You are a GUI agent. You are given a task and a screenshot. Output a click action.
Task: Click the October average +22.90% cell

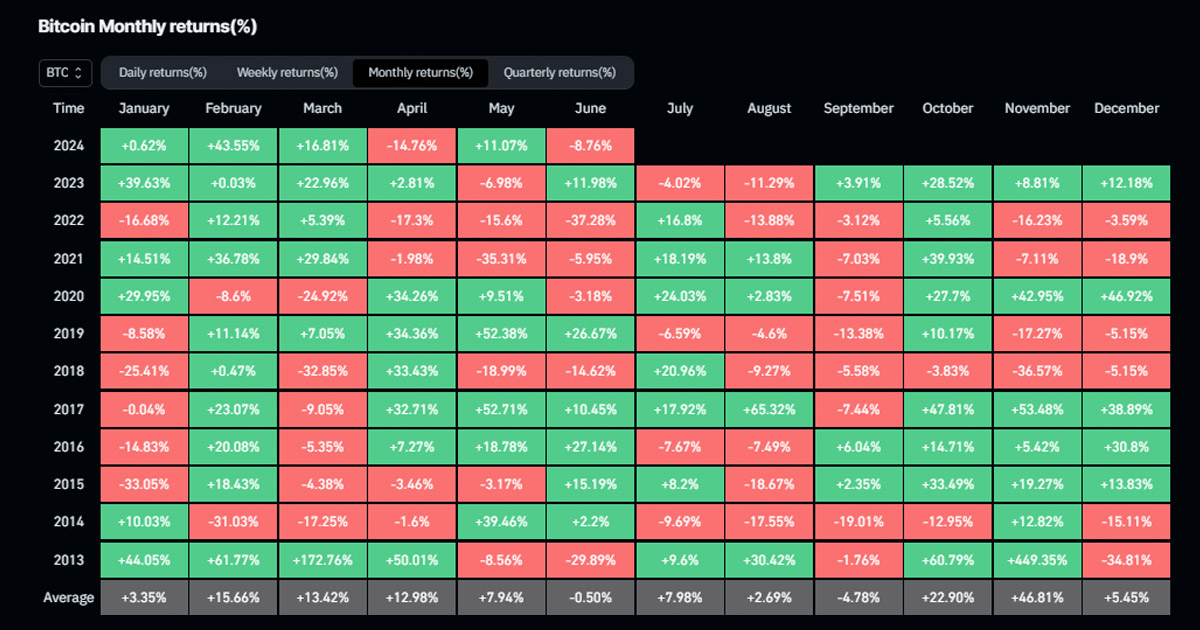948,598
